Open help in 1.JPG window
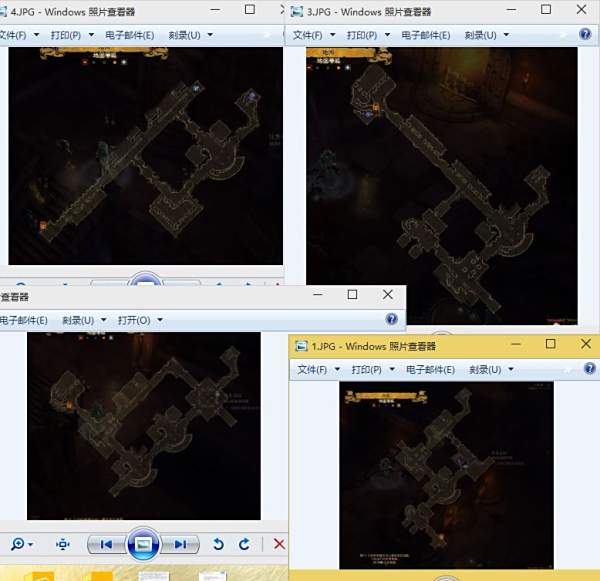This screenshot has width=600, height=581. click(x=590, y=368)
